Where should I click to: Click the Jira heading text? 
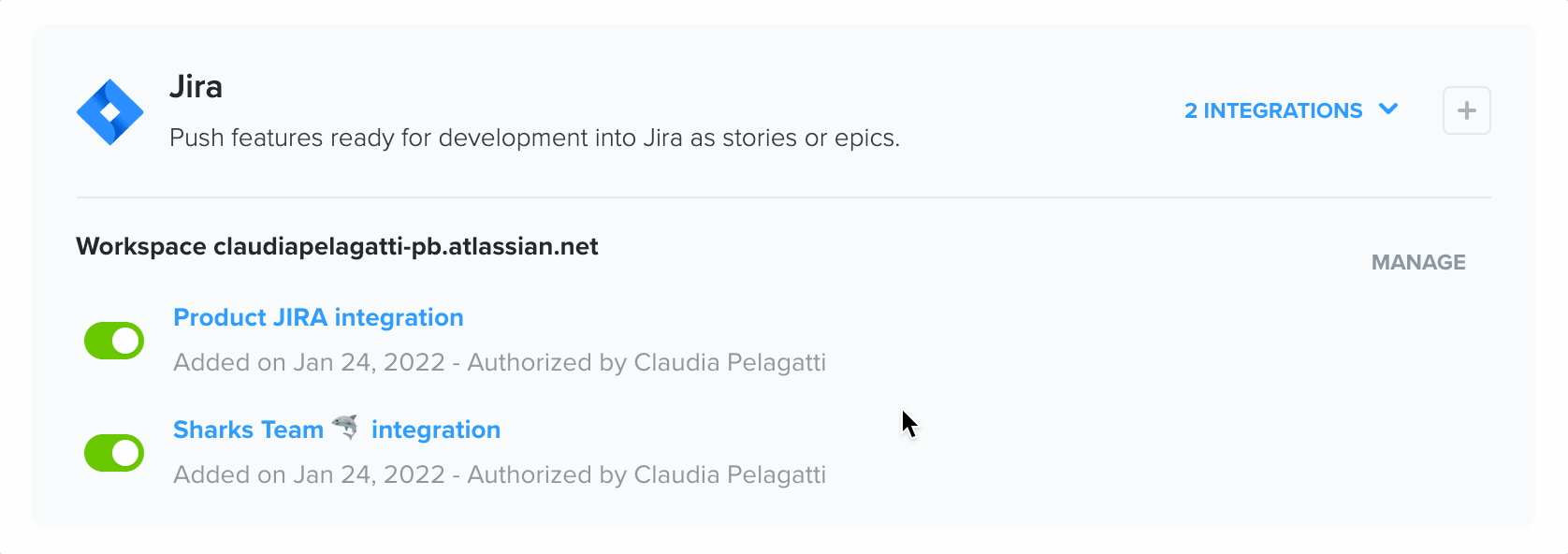tap(196, 86)
